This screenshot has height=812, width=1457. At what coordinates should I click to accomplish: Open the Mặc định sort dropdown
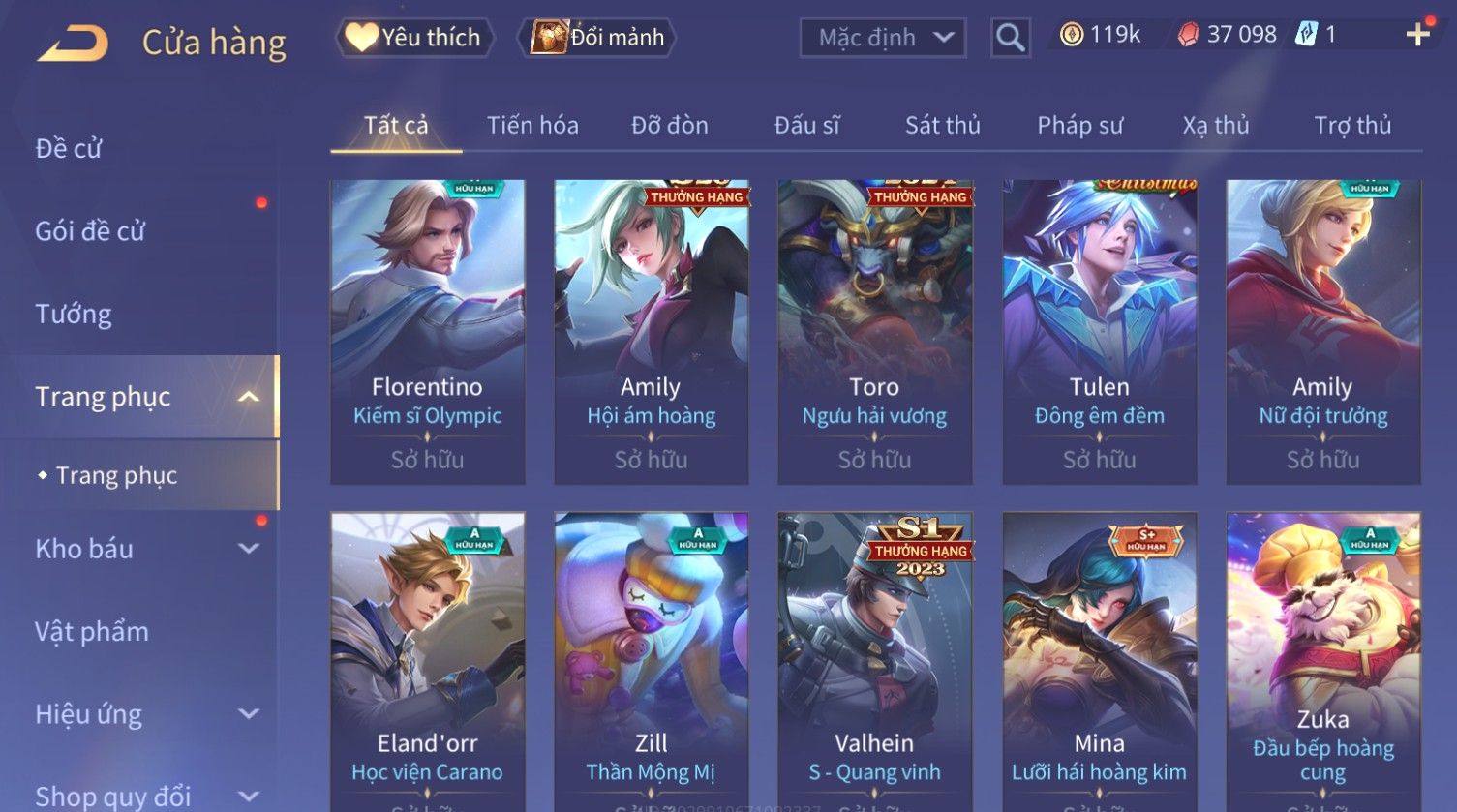click(x=883, y=38)
